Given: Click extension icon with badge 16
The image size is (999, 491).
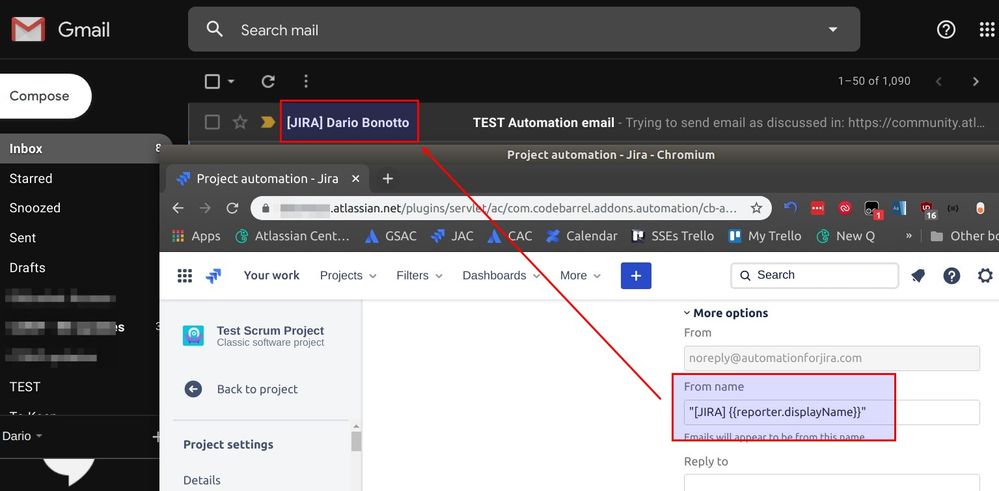Looking at the screenshot, I should pyautogui.click(x=928, y=210).
